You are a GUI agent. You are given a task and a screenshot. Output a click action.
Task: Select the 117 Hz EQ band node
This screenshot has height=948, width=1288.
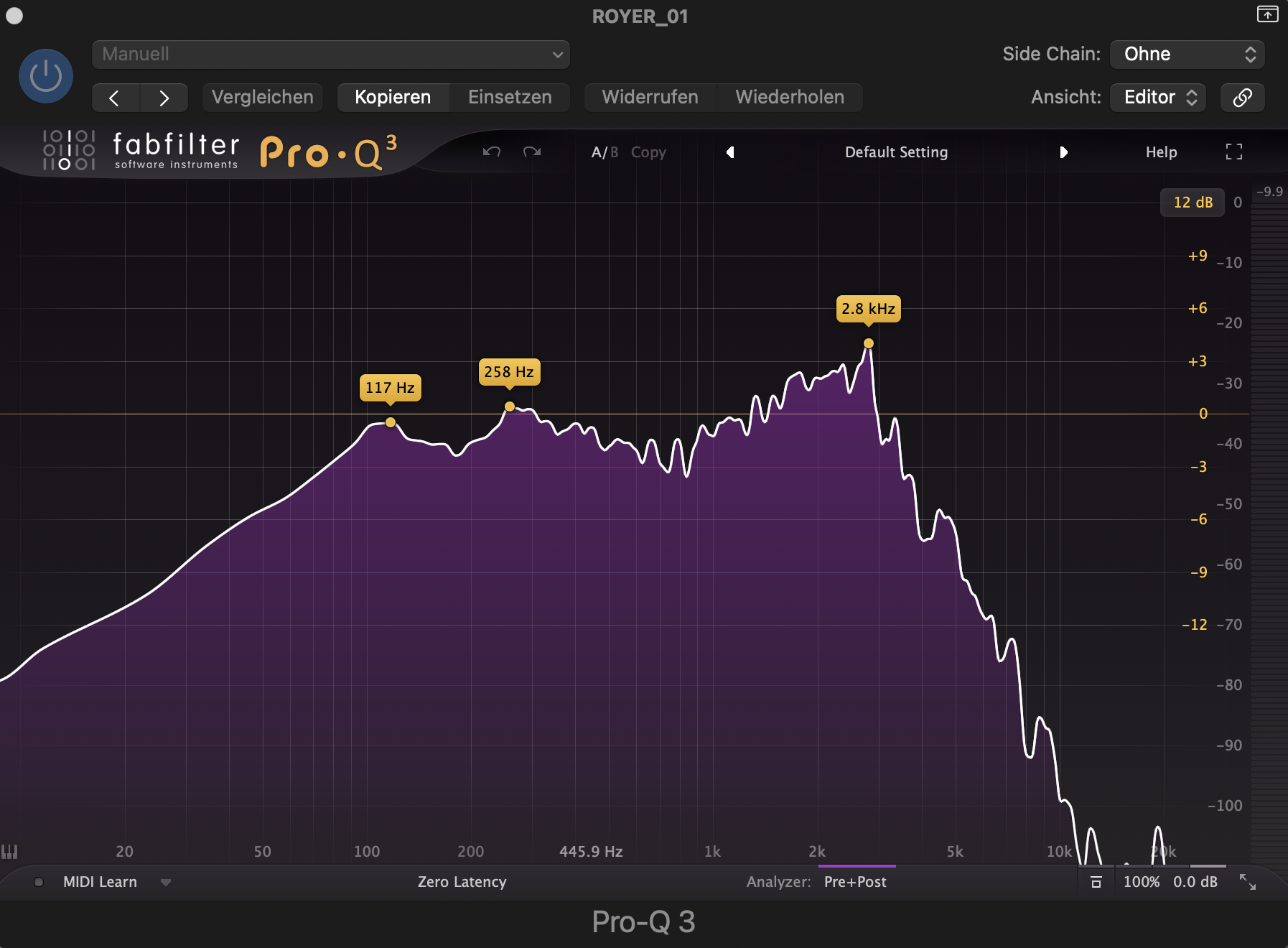(x=391, y=422)
